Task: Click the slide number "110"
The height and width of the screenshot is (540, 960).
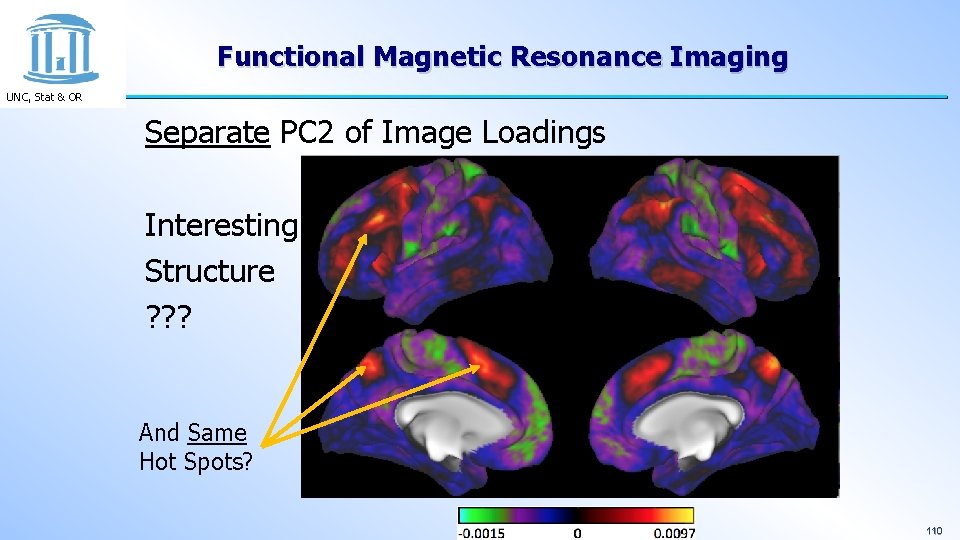Action: [x=934, y=531]
